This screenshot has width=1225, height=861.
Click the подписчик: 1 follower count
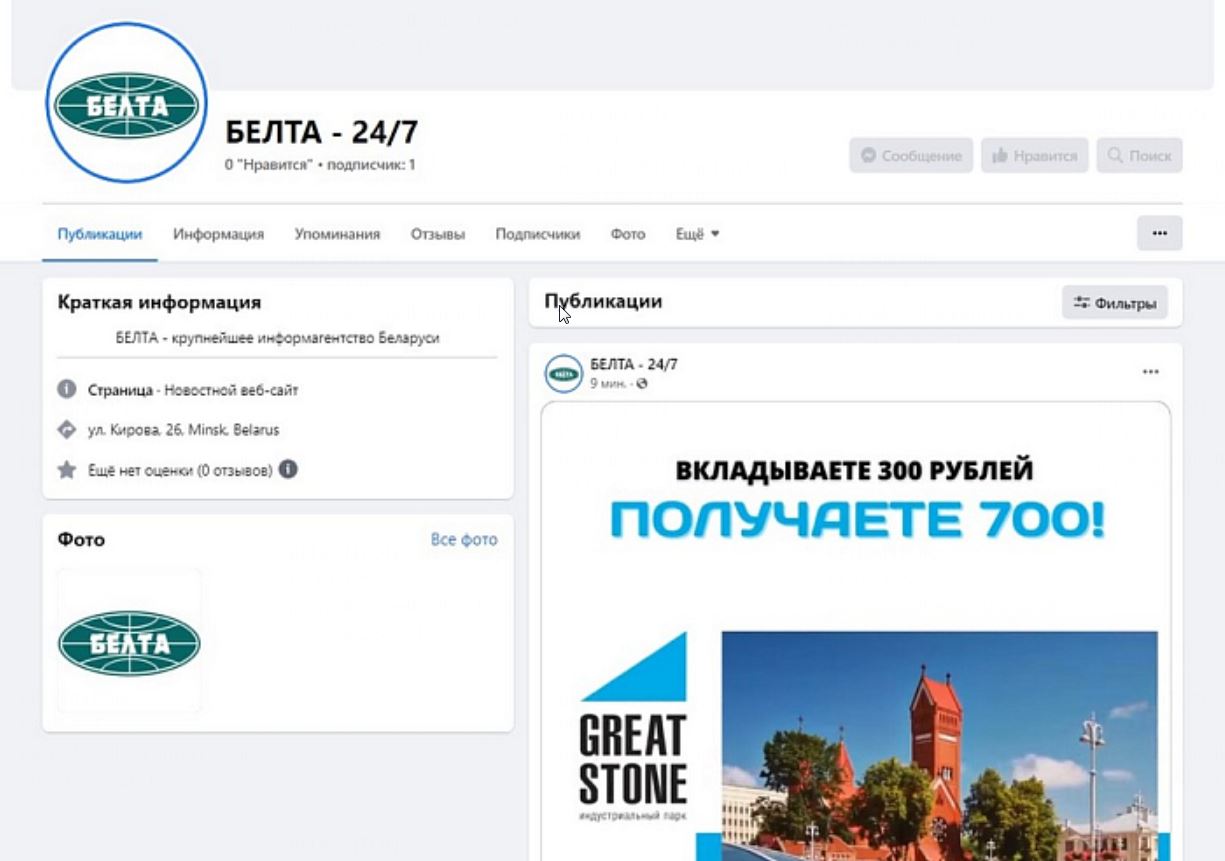pos(371,164)
